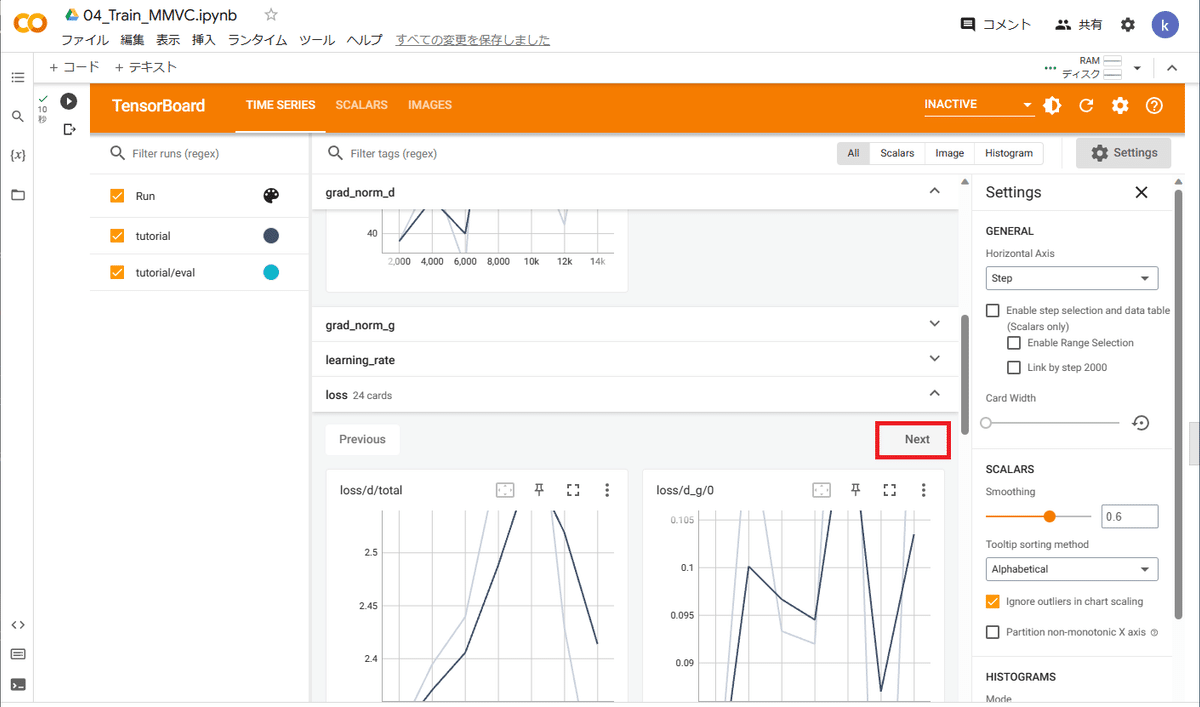Filter cards by Histogram
Screen dimensions: 1200x707
coord(1009,153)
